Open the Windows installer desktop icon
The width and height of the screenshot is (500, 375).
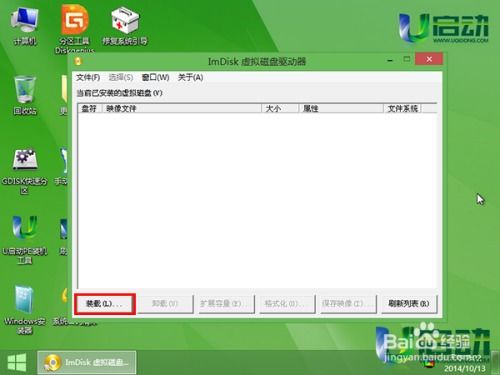(25, 311)
